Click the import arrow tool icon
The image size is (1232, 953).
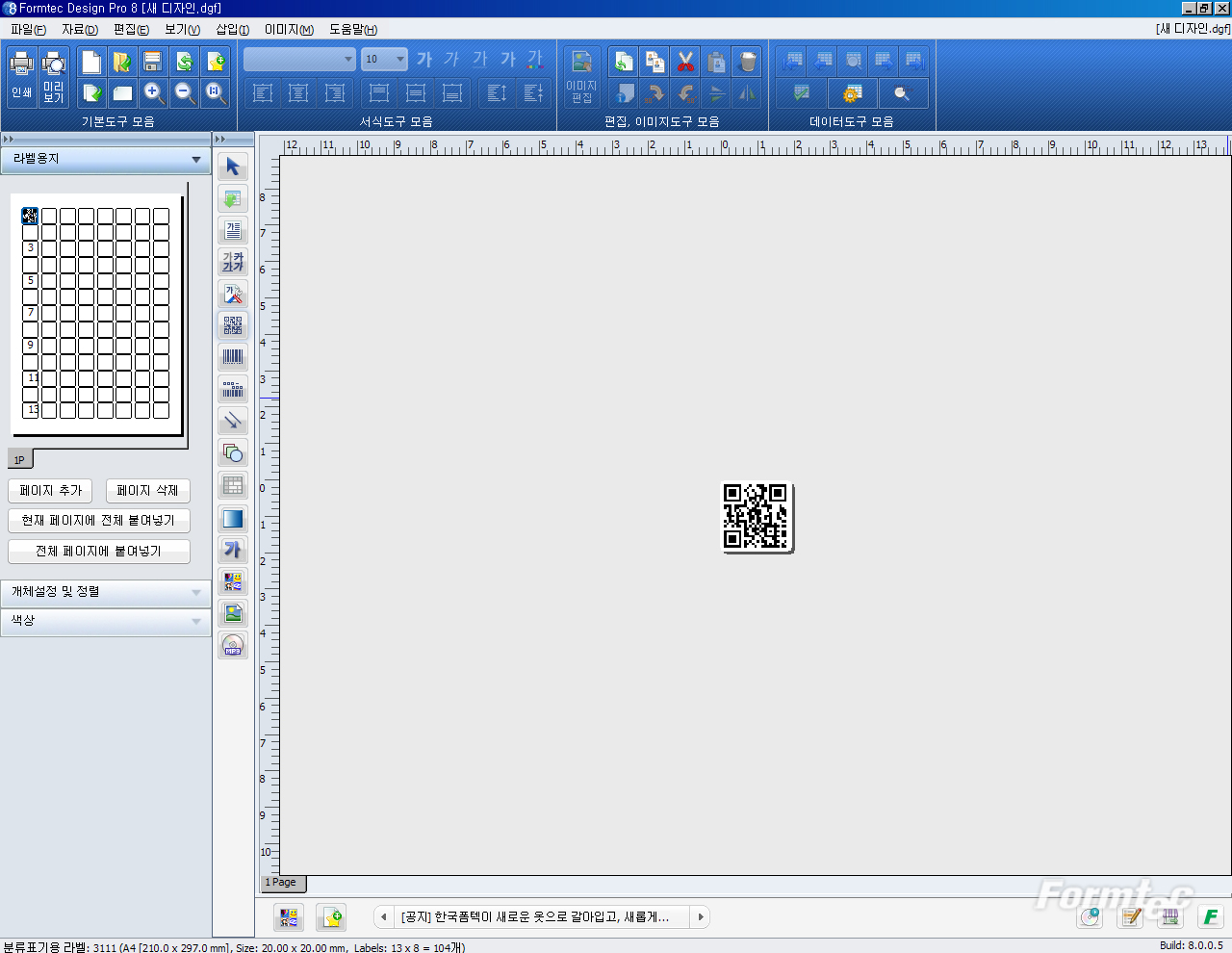click(x=233, y=198)
